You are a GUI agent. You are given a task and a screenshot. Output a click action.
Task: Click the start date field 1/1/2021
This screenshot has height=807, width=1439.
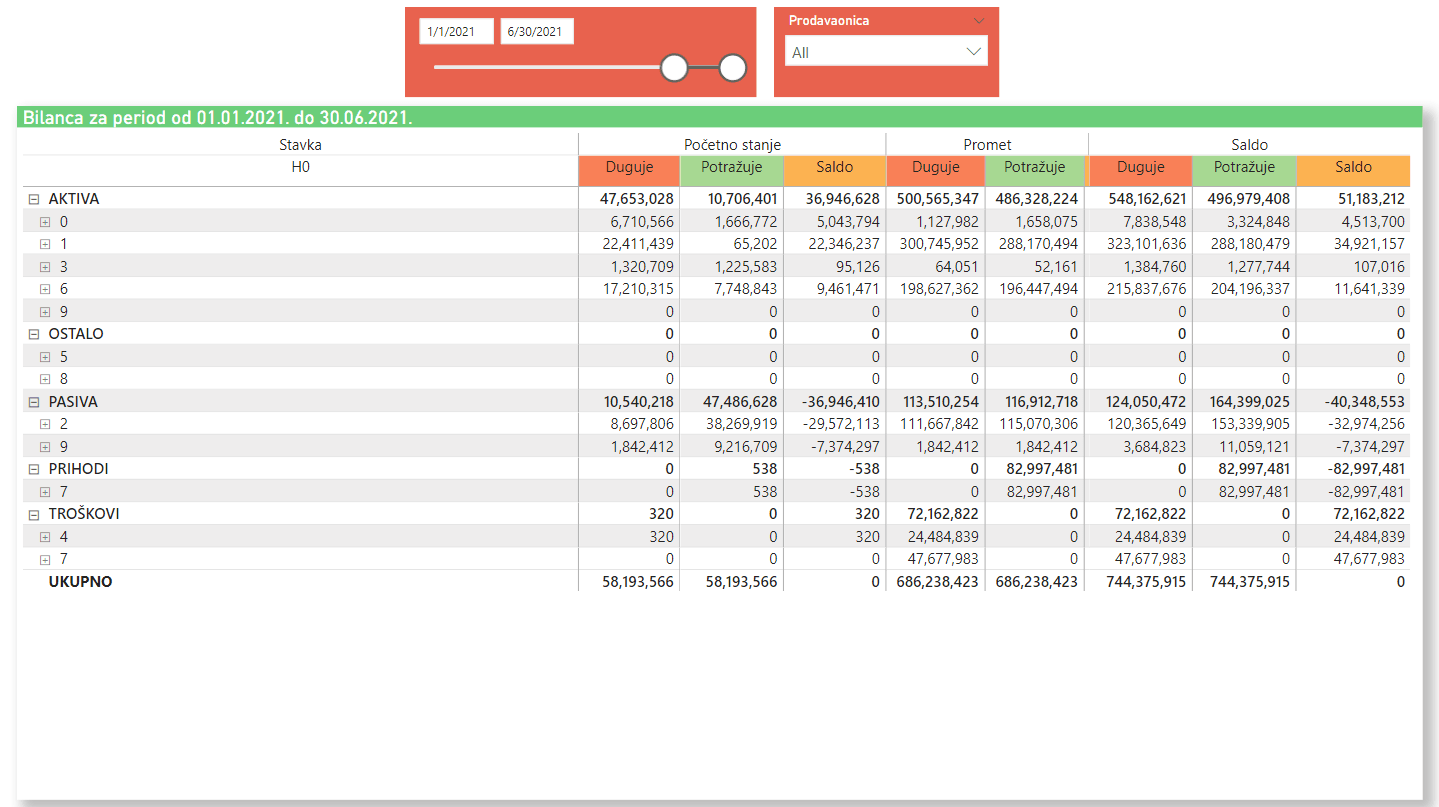(x=456, y=32)
